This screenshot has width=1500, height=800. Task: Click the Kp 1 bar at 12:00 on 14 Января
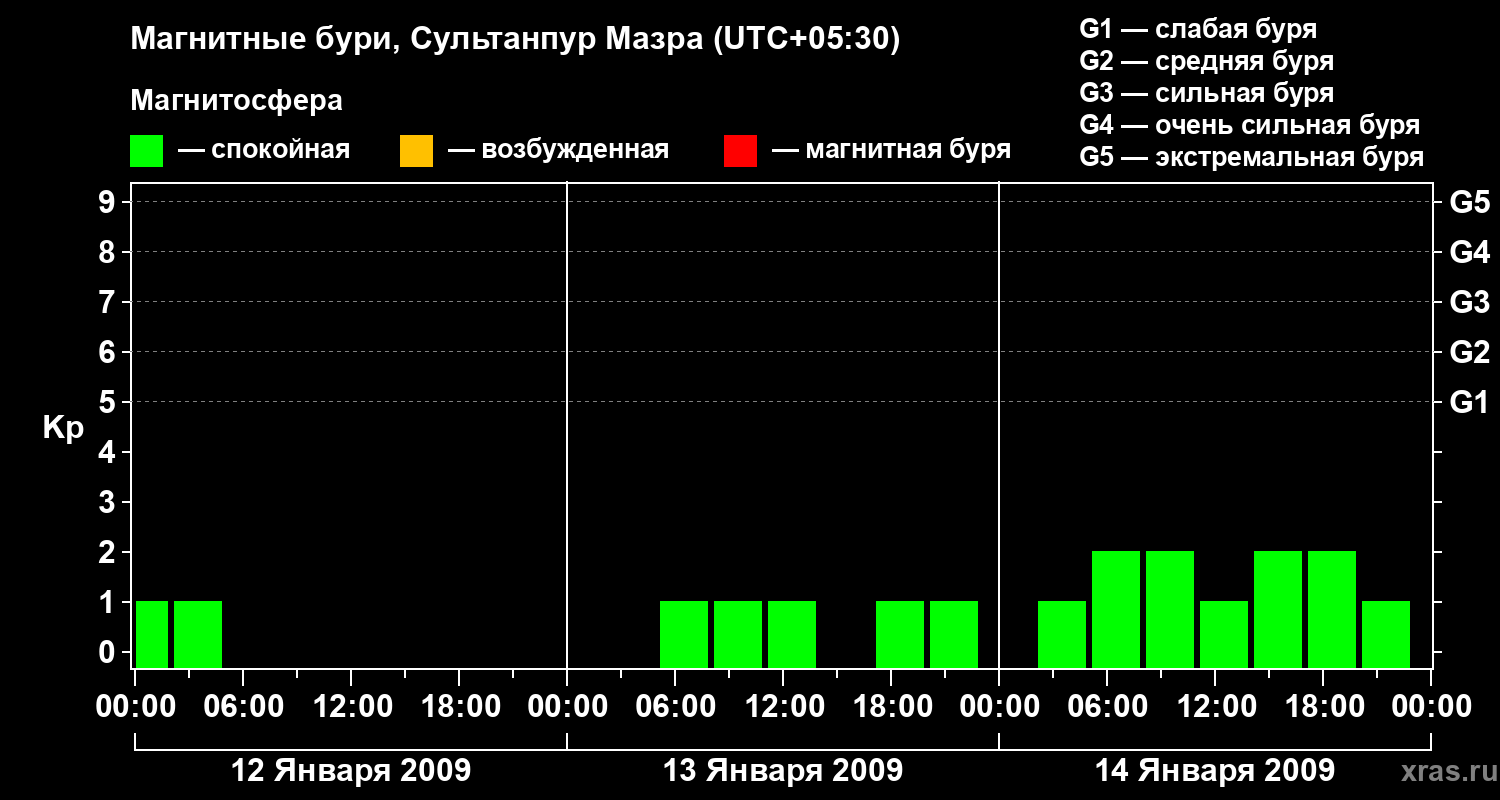pos(1224,634)
